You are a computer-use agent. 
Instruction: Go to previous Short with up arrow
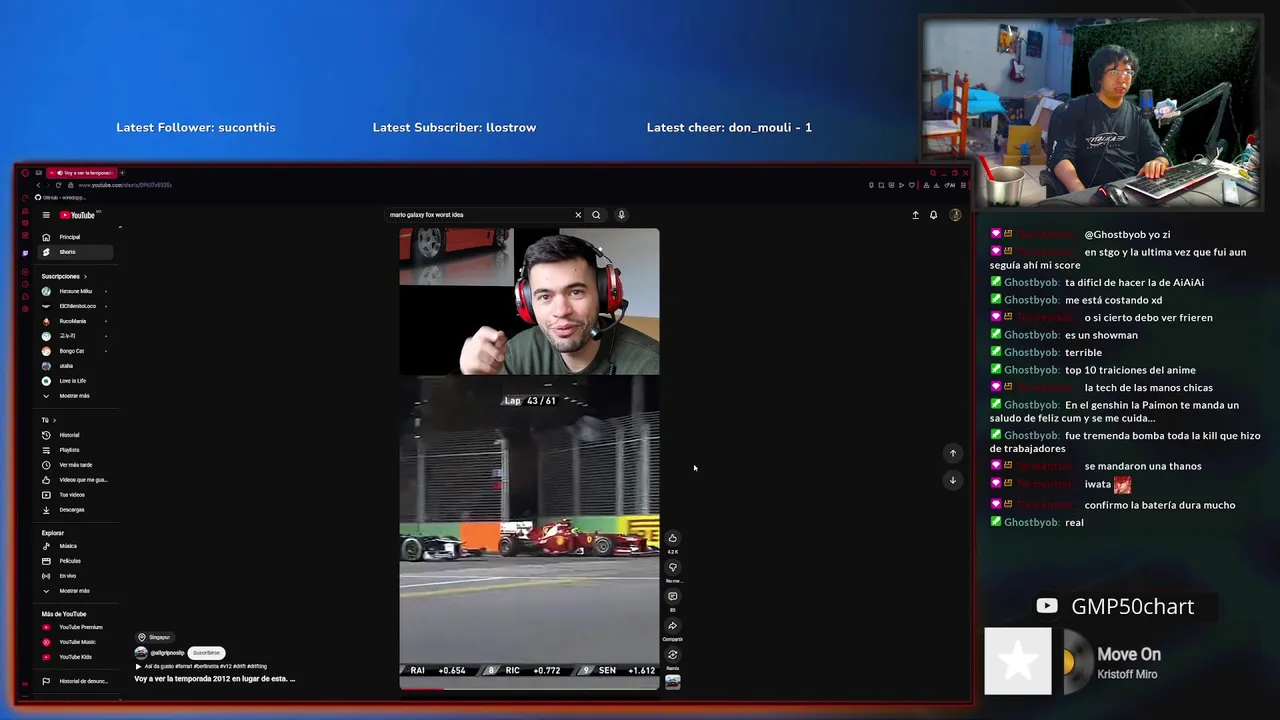pos(953,453)
